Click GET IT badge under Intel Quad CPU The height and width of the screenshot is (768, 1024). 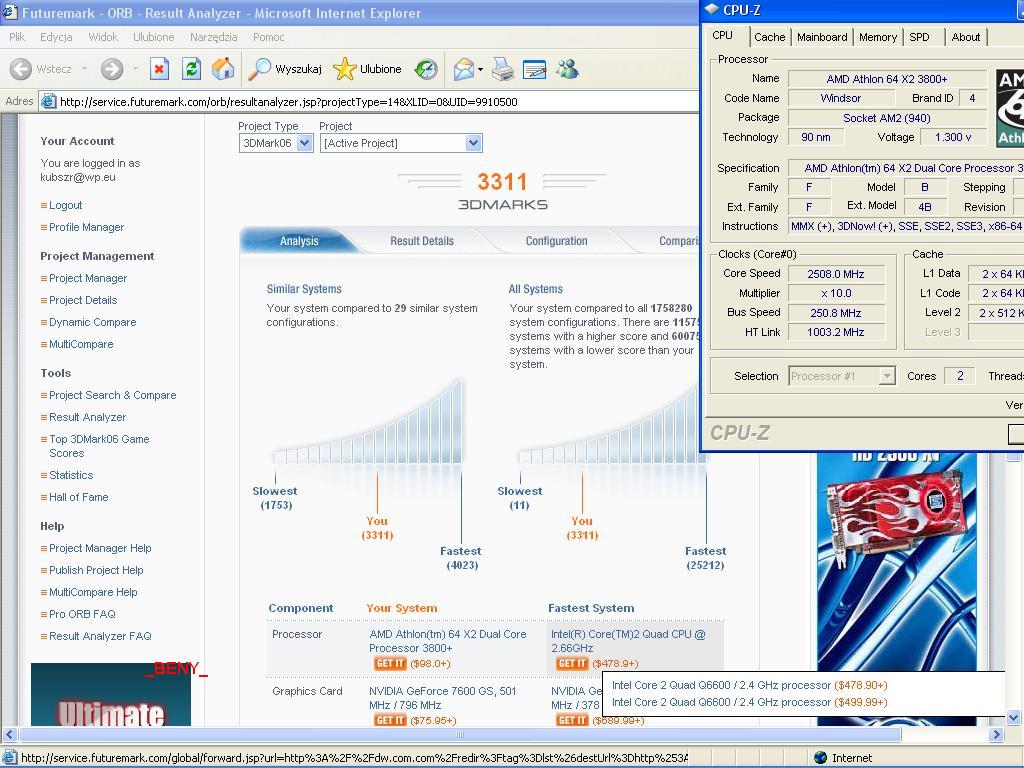coord(573,664)
